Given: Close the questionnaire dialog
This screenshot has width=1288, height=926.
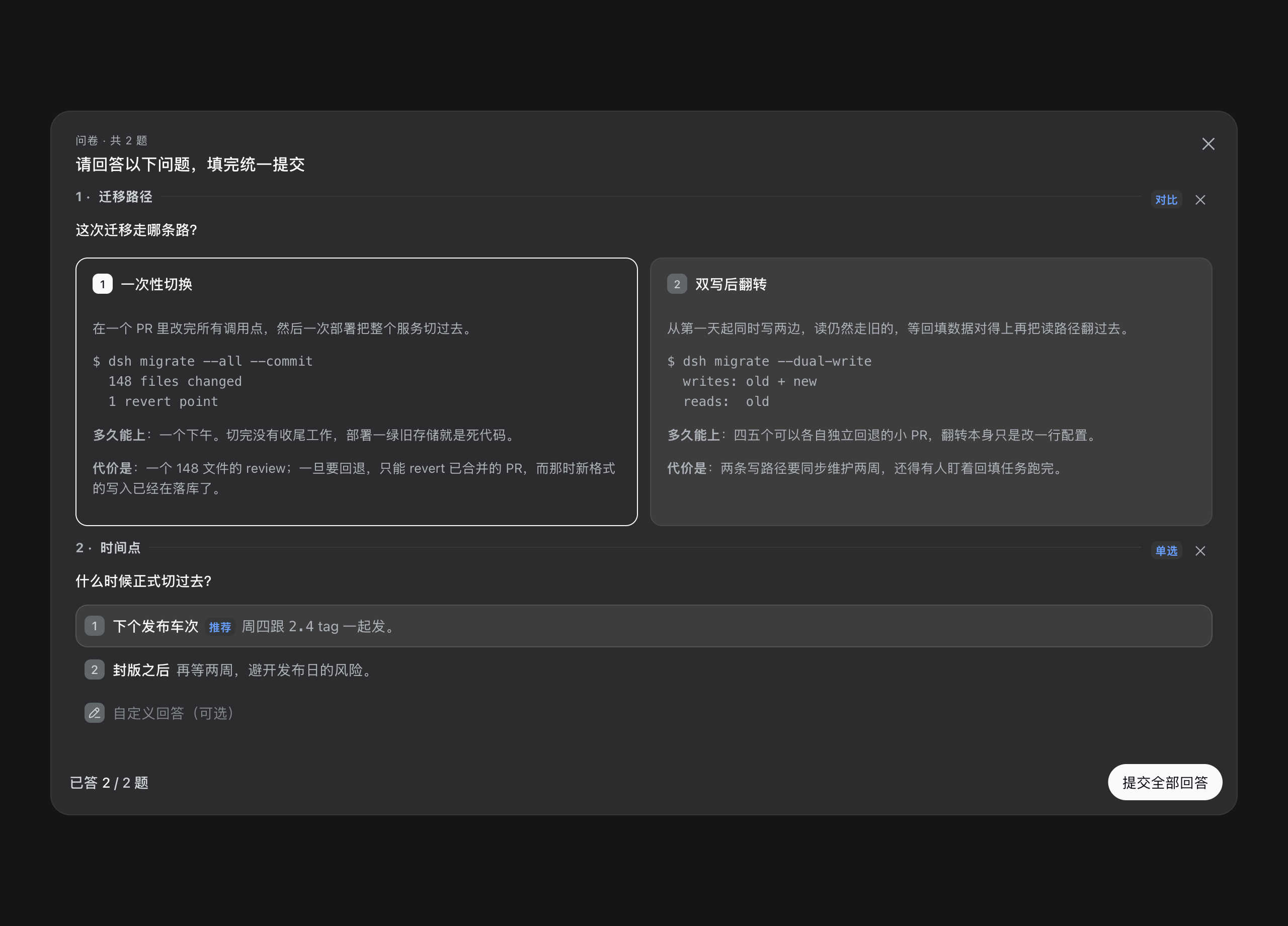Looking at the screenshot, I should click(1208, 144).
